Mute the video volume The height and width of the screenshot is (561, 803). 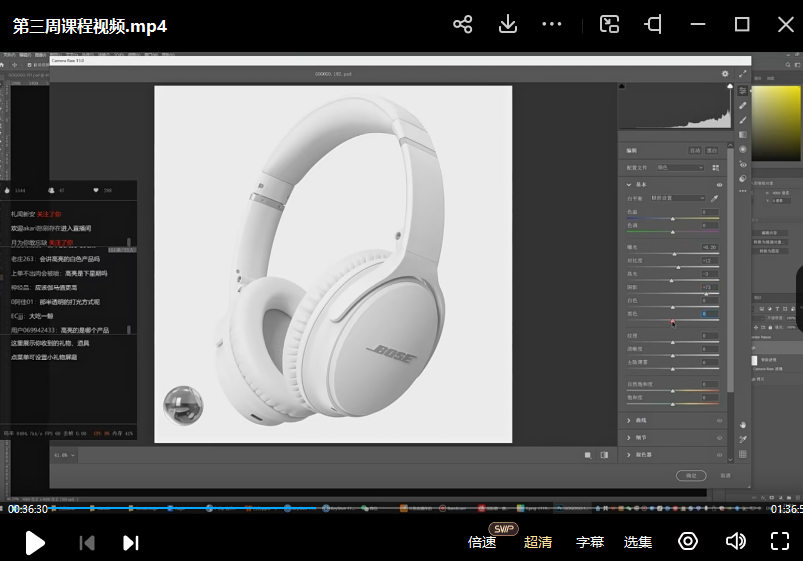tap(736, 542)
